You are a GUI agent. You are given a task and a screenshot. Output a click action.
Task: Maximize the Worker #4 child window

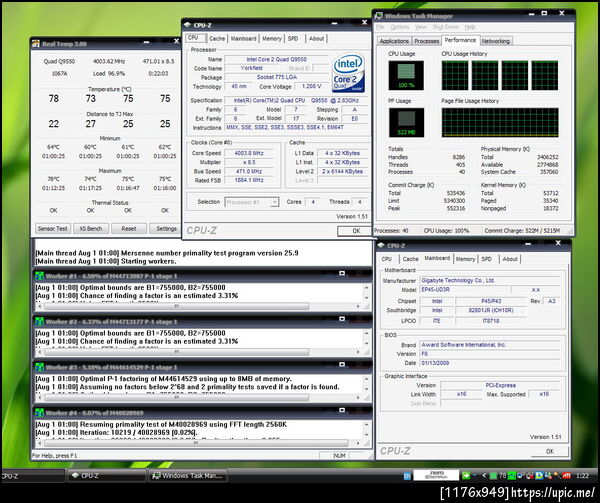(342, 410)
